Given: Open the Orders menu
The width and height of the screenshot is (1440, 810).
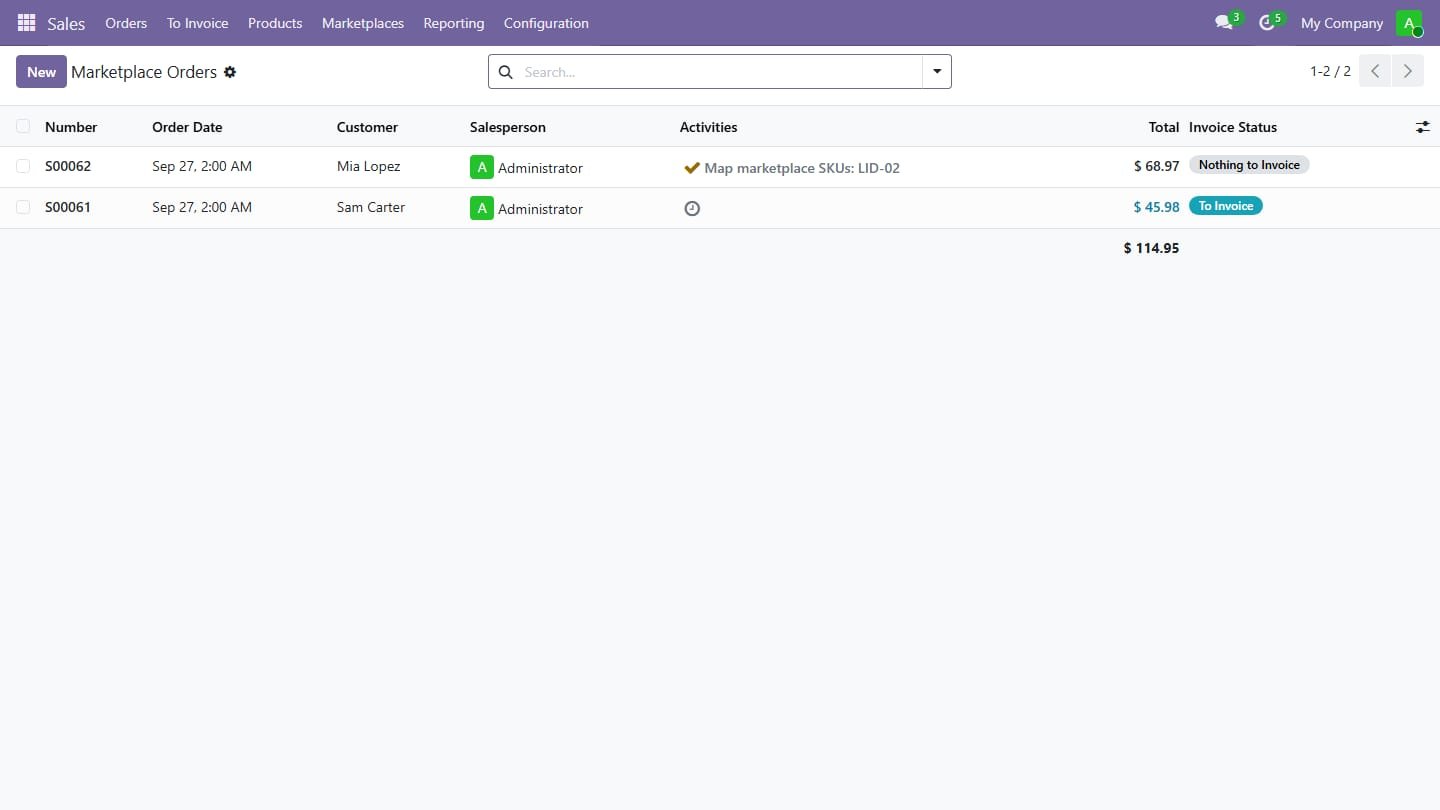Looking at the screenshot, I should tap(126, 23).
